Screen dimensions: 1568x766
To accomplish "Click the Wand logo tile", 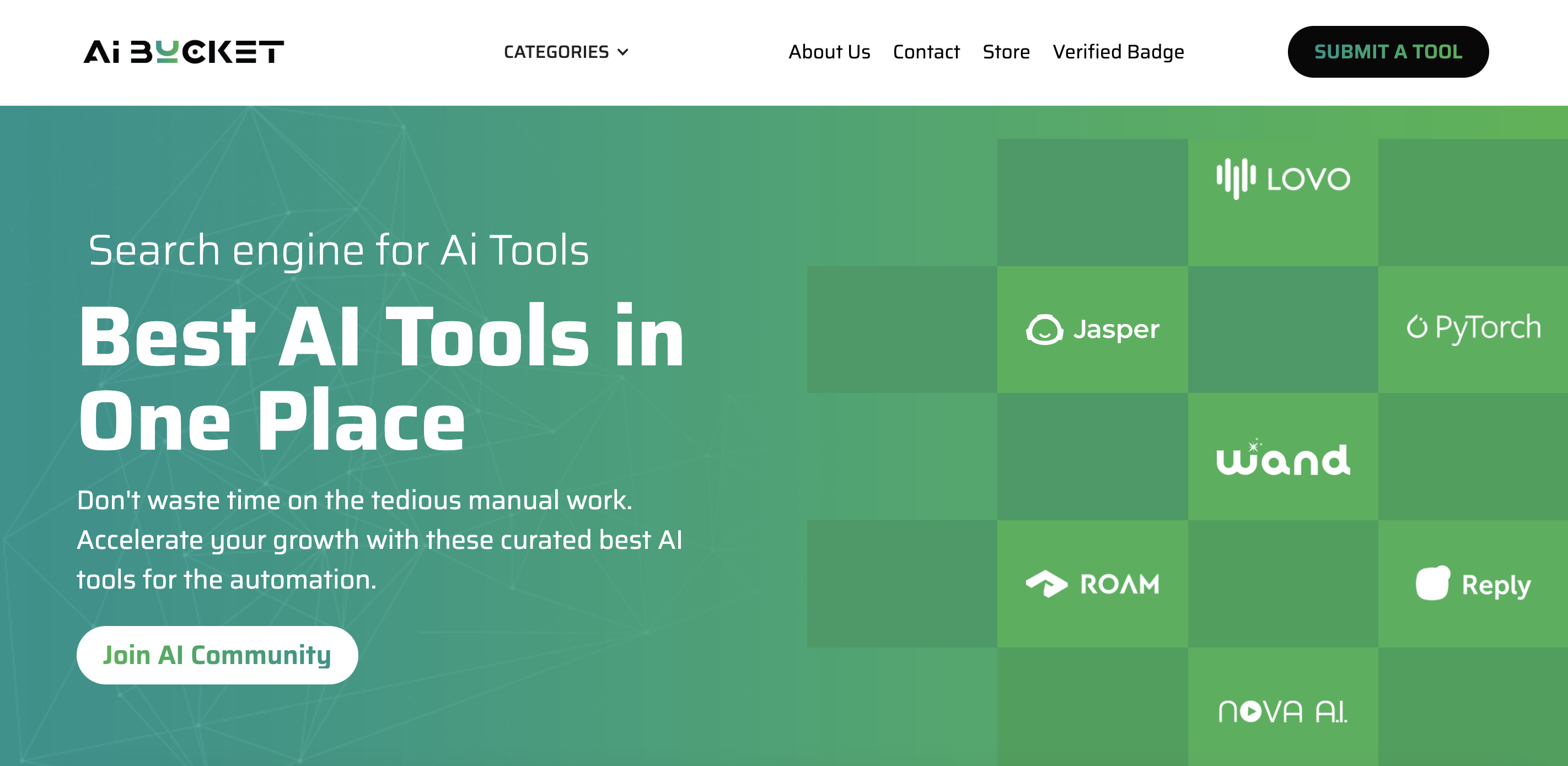I will [1282, 457].
